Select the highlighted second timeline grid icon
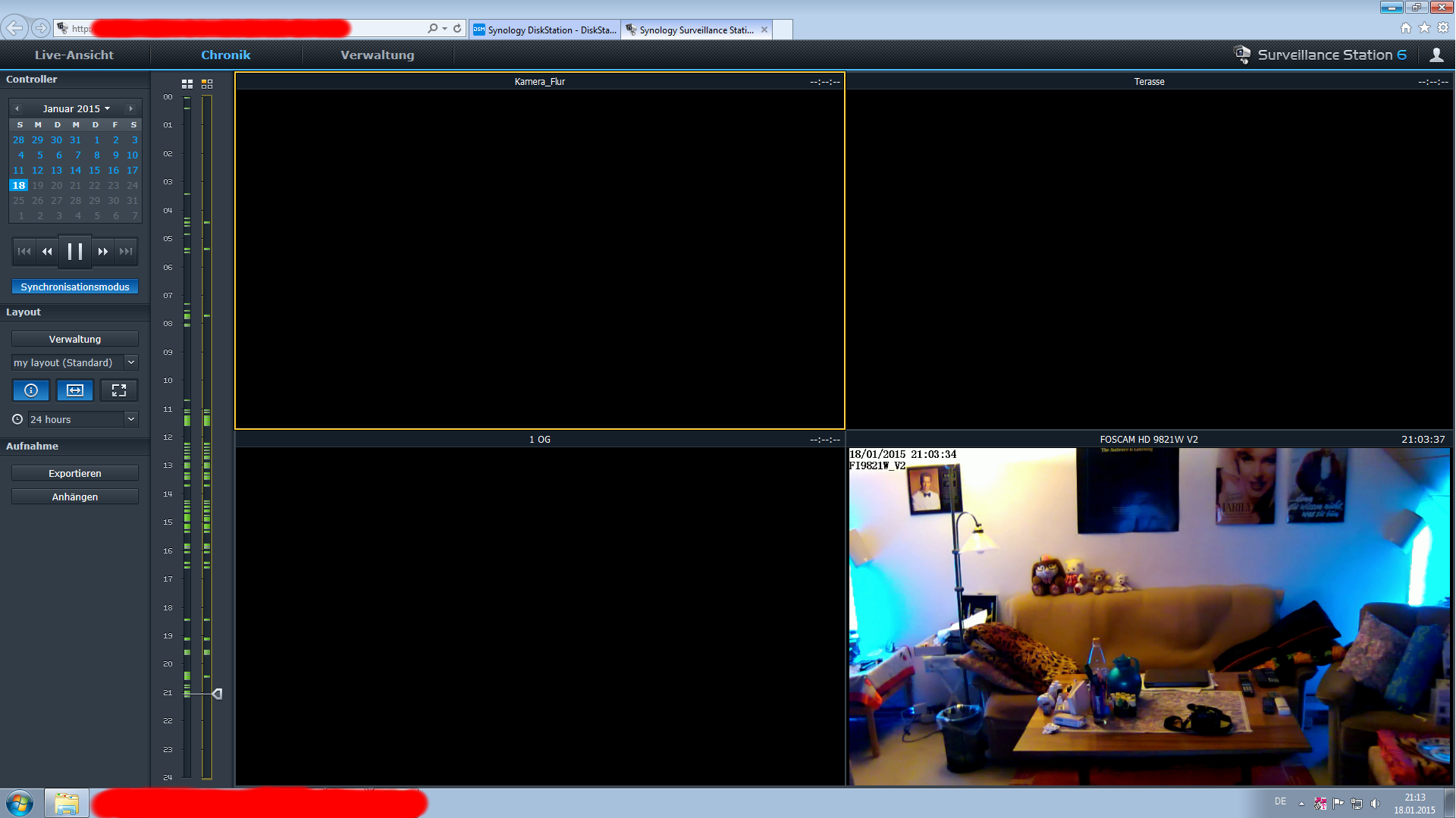Screen dimensions: 1456x818 coord(207,83)
